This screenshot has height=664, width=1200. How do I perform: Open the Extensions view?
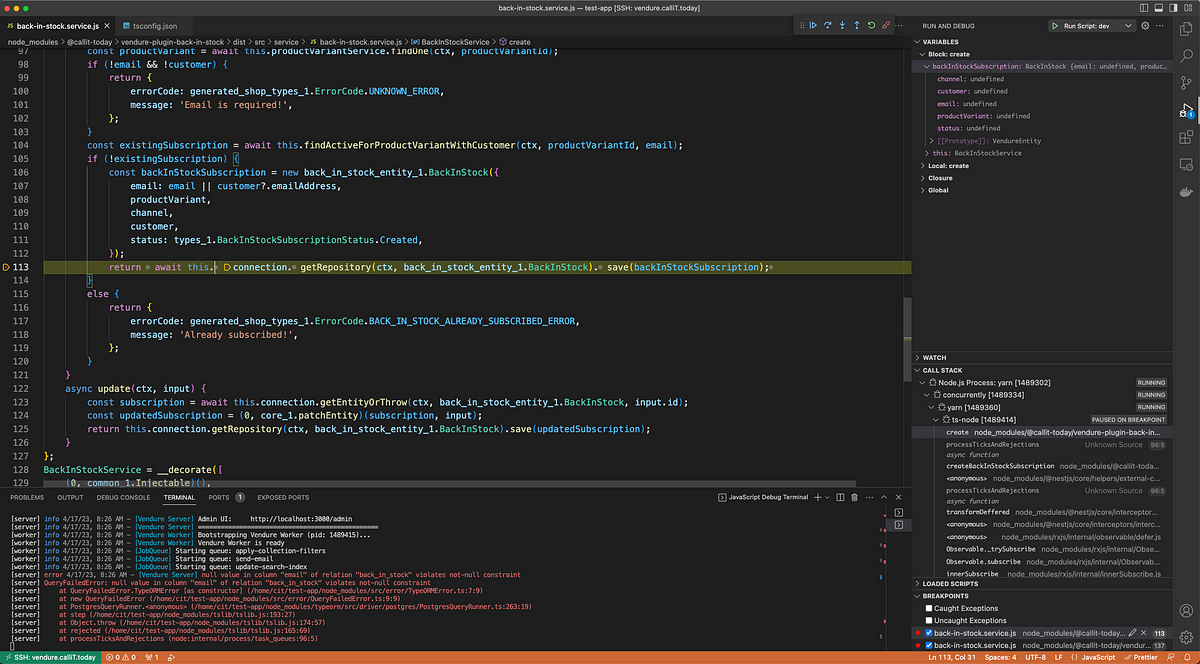1187,139
